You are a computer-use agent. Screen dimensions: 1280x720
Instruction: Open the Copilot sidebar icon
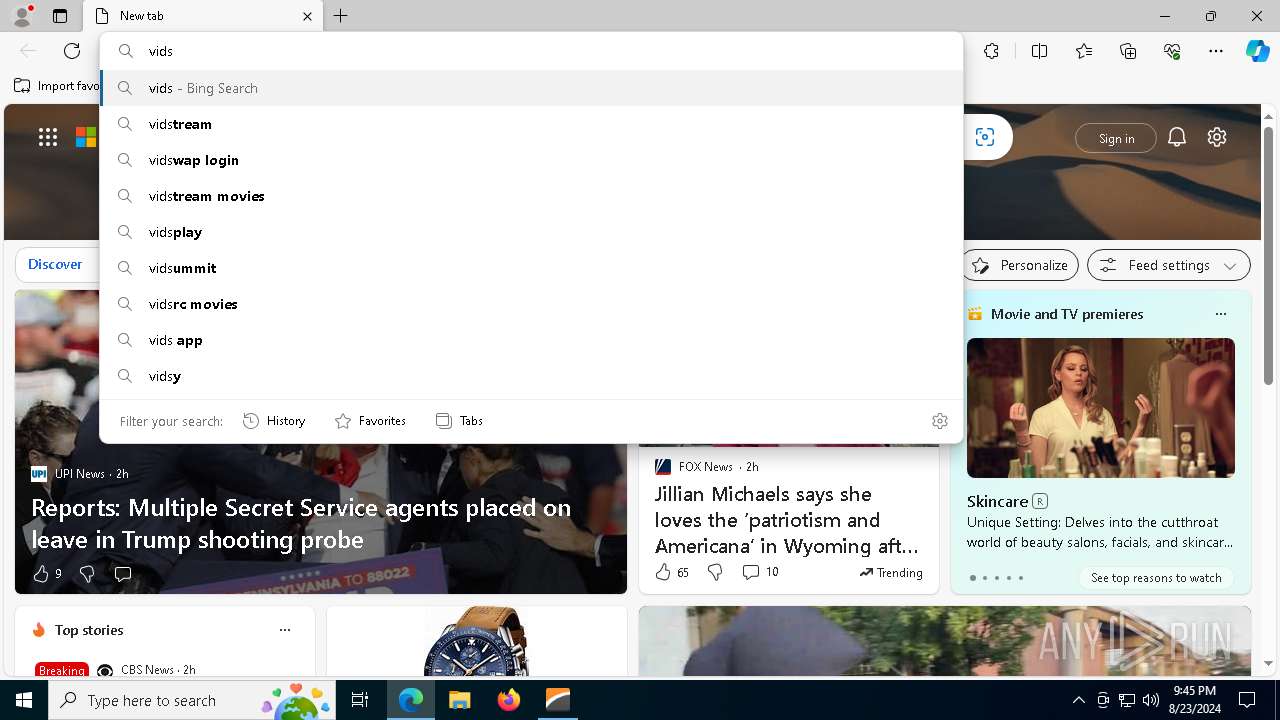pyautogui.click(x=1257, y=51)
